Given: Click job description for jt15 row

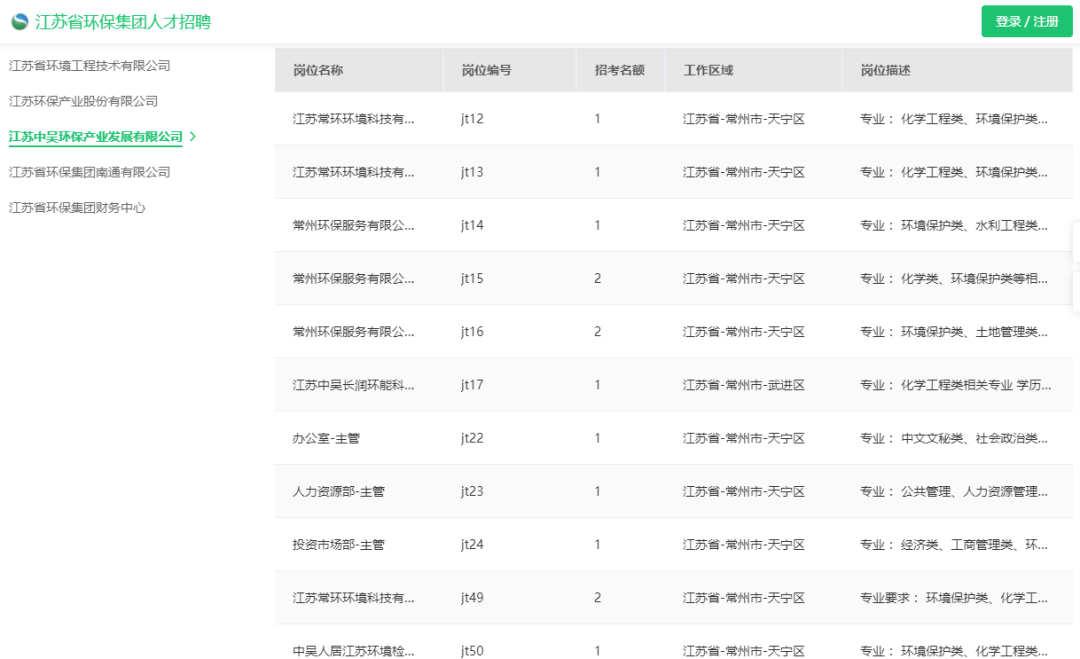Looking at the screenshot, I should pos(953,278).
